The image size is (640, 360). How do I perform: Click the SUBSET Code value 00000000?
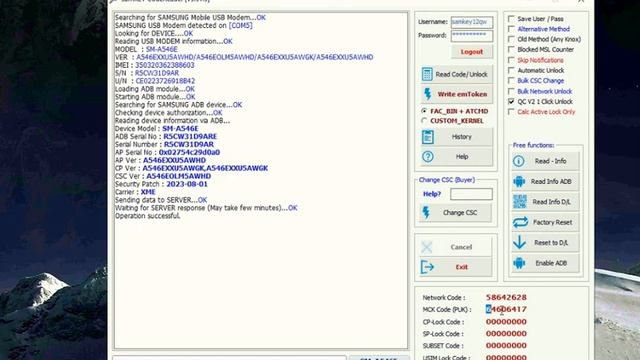pyautogui.click(x=506, y=345)
